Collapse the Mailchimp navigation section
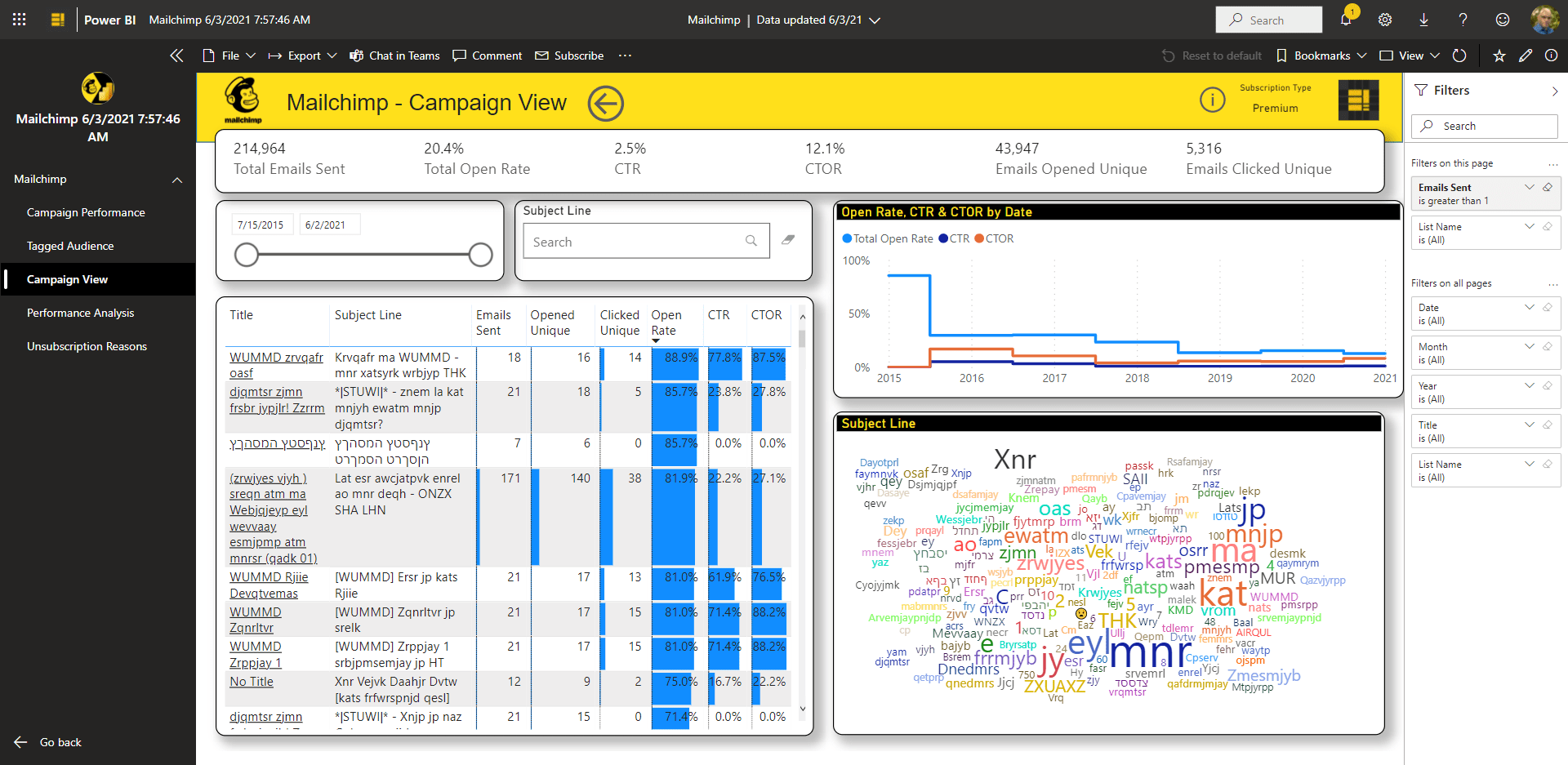This screenshot has height=765, width=1568. click(x=177, y=180)
